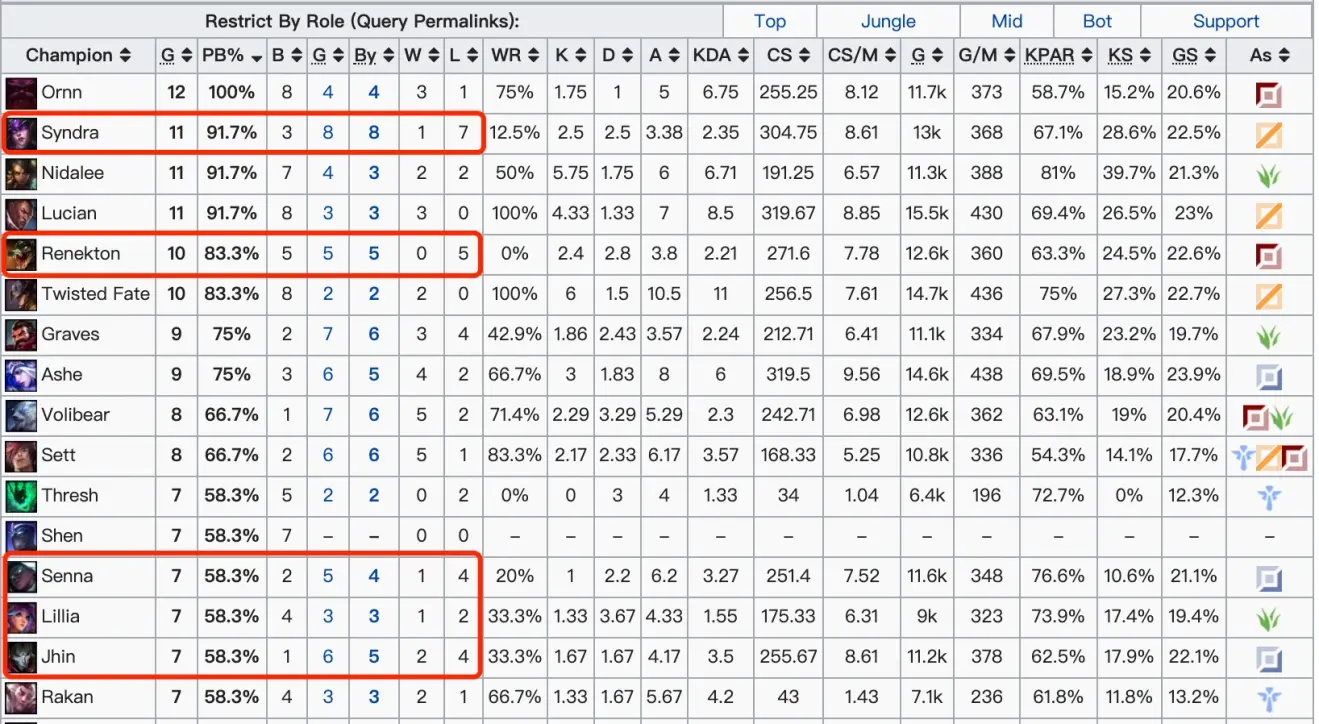1319x724 pixels.
Task: Open Syndra's games link showing 8
Action: pos(328,133)
